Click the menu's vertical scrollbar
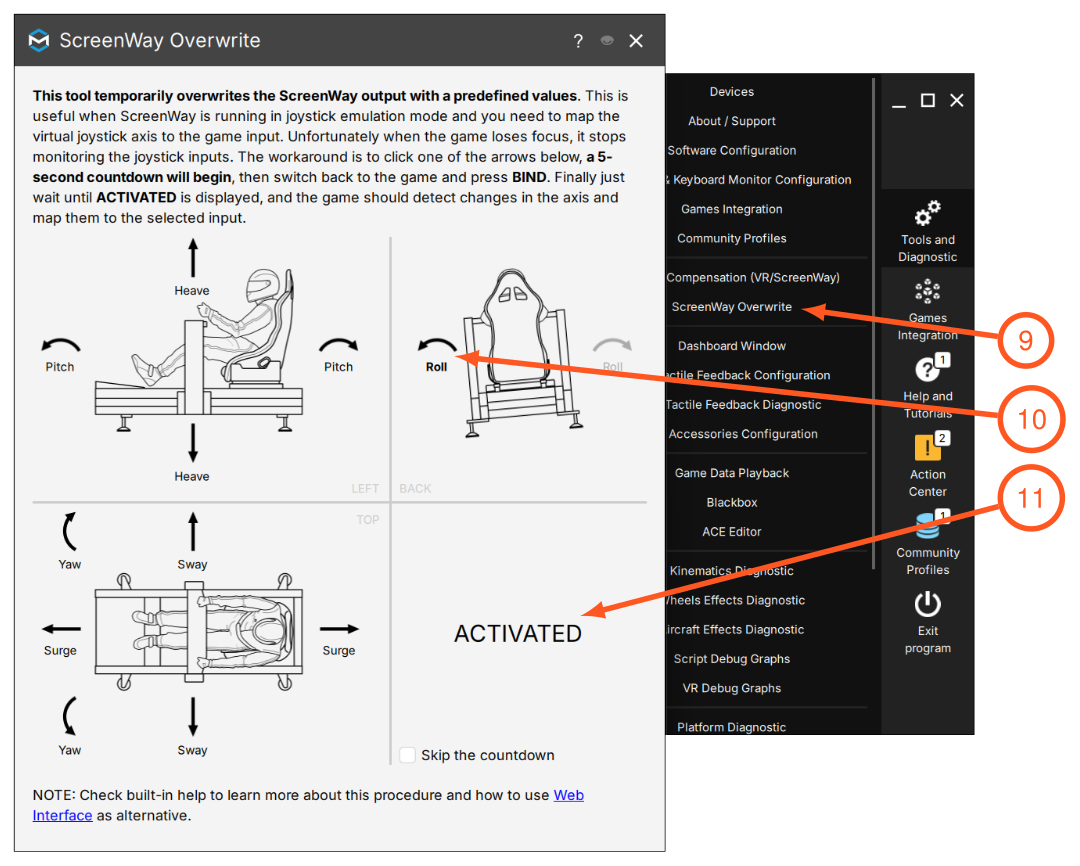Image resolution: width=1080 pixels, height=866 pixels. click(x=873, y=324)
